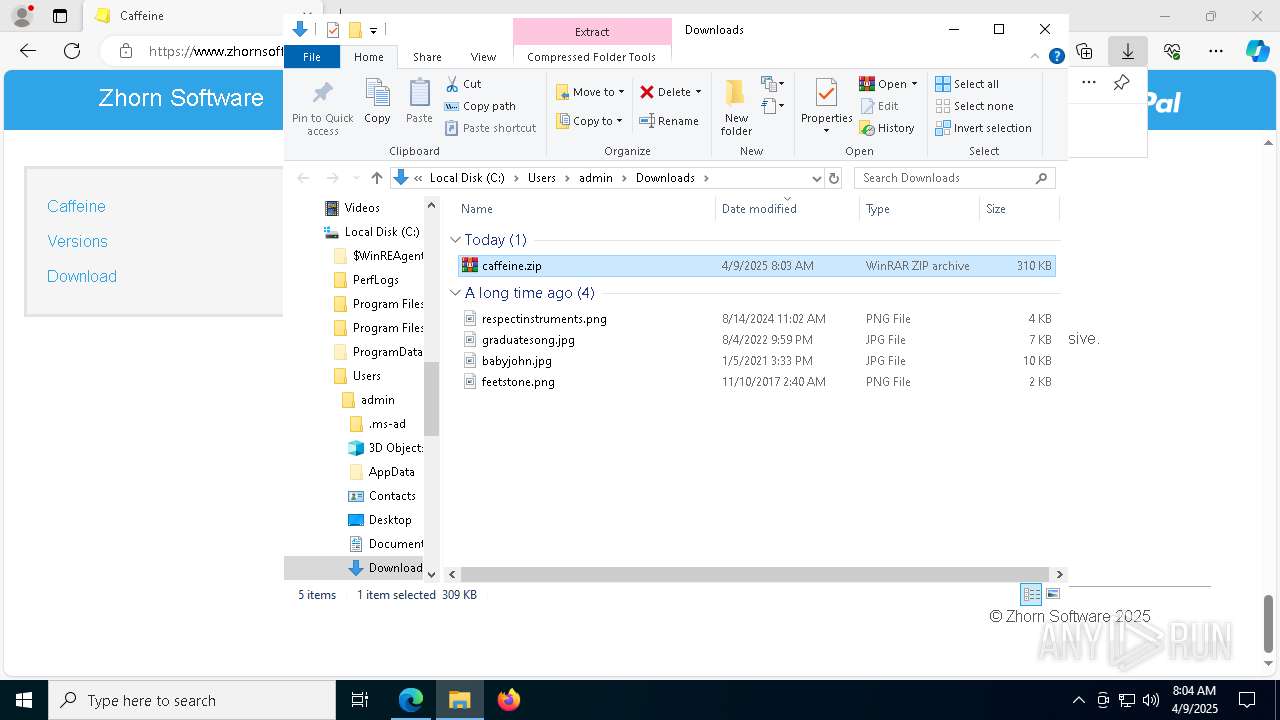
Task: Open Quick Access Toolbar customize dropdown
Action: (373, 30)
